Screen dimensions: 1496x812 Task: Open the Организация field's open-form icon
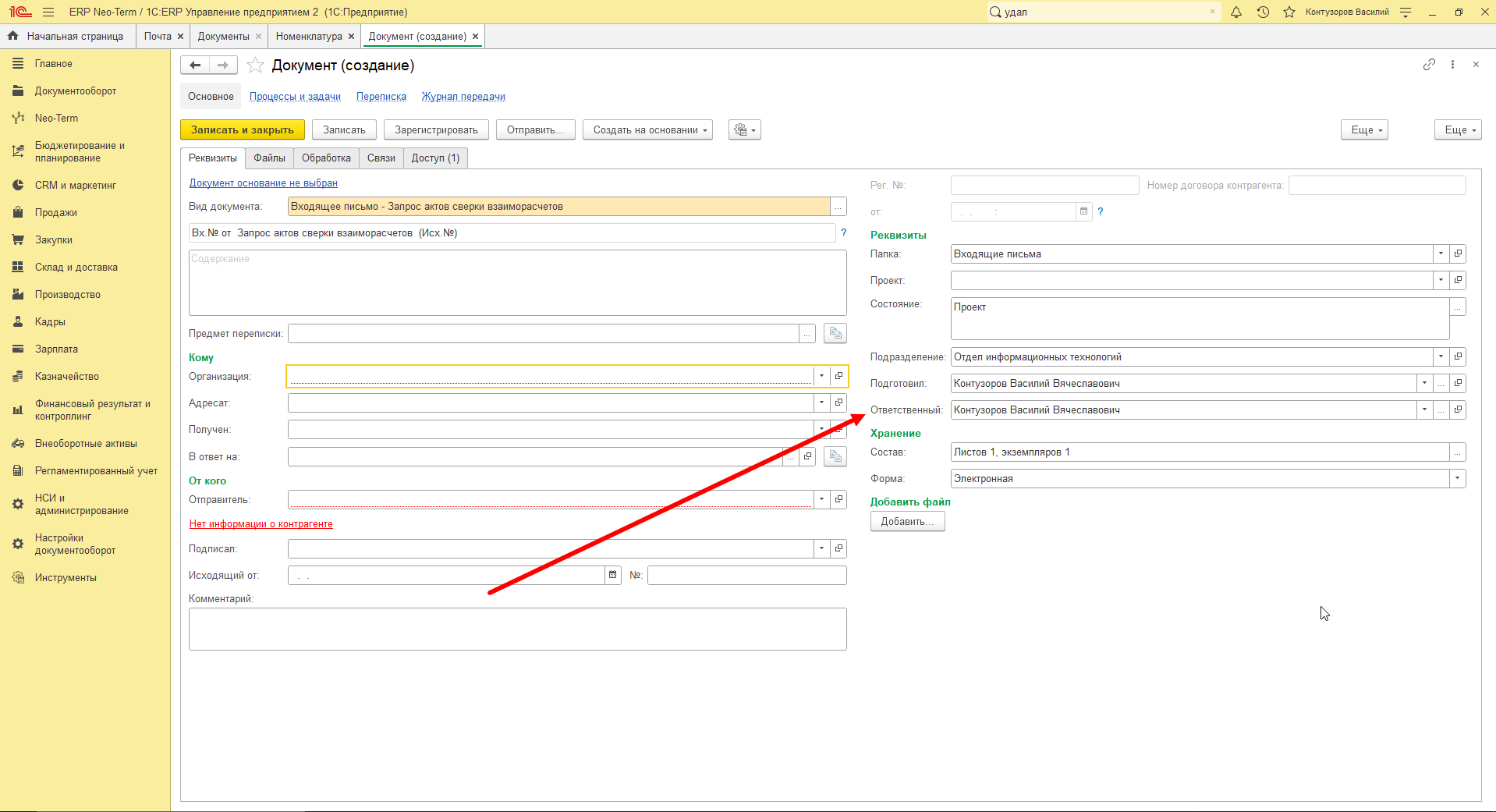coord(838,376)
